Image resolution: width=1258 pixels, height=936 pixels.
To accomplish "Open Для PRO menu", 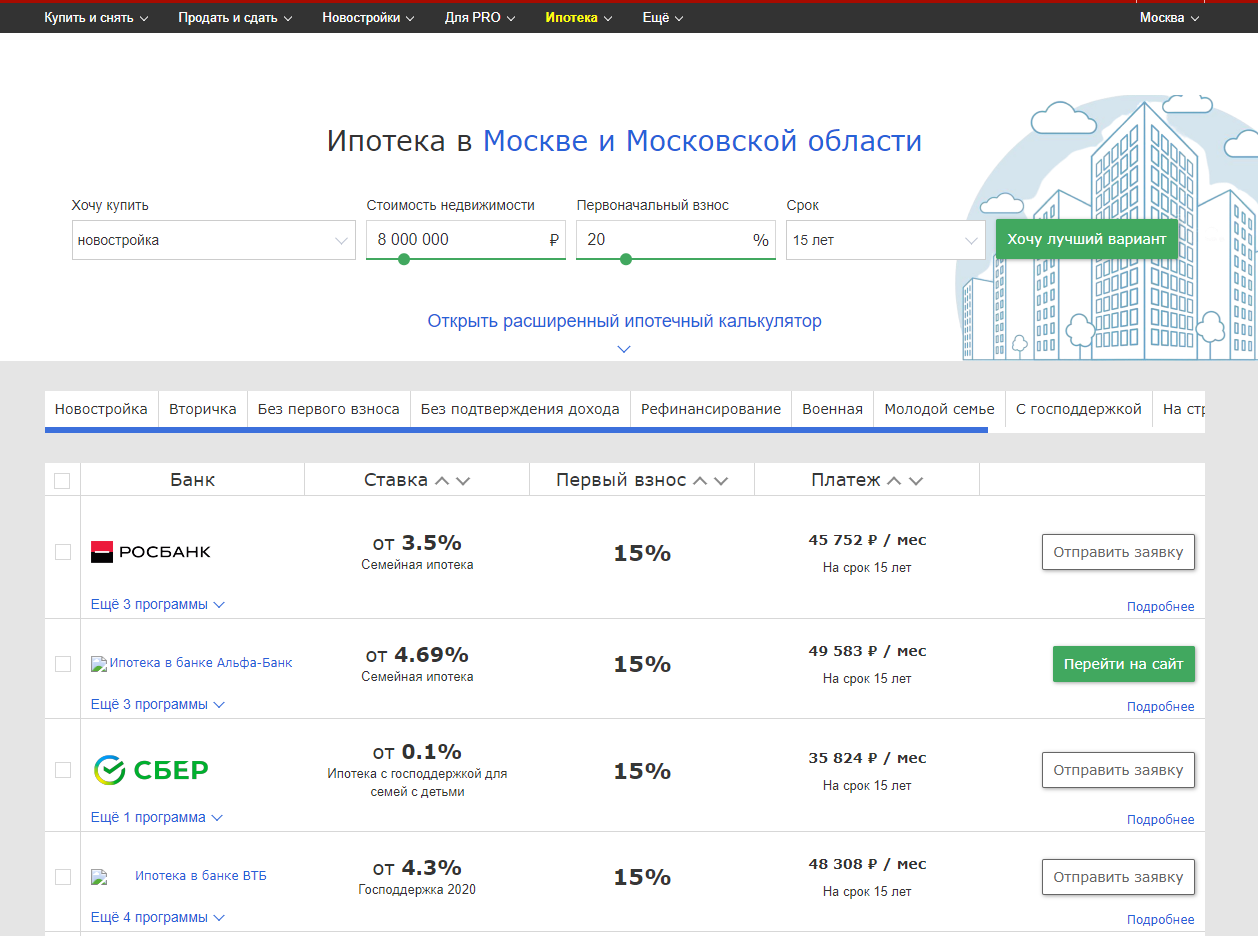I will tap(480, 18).
